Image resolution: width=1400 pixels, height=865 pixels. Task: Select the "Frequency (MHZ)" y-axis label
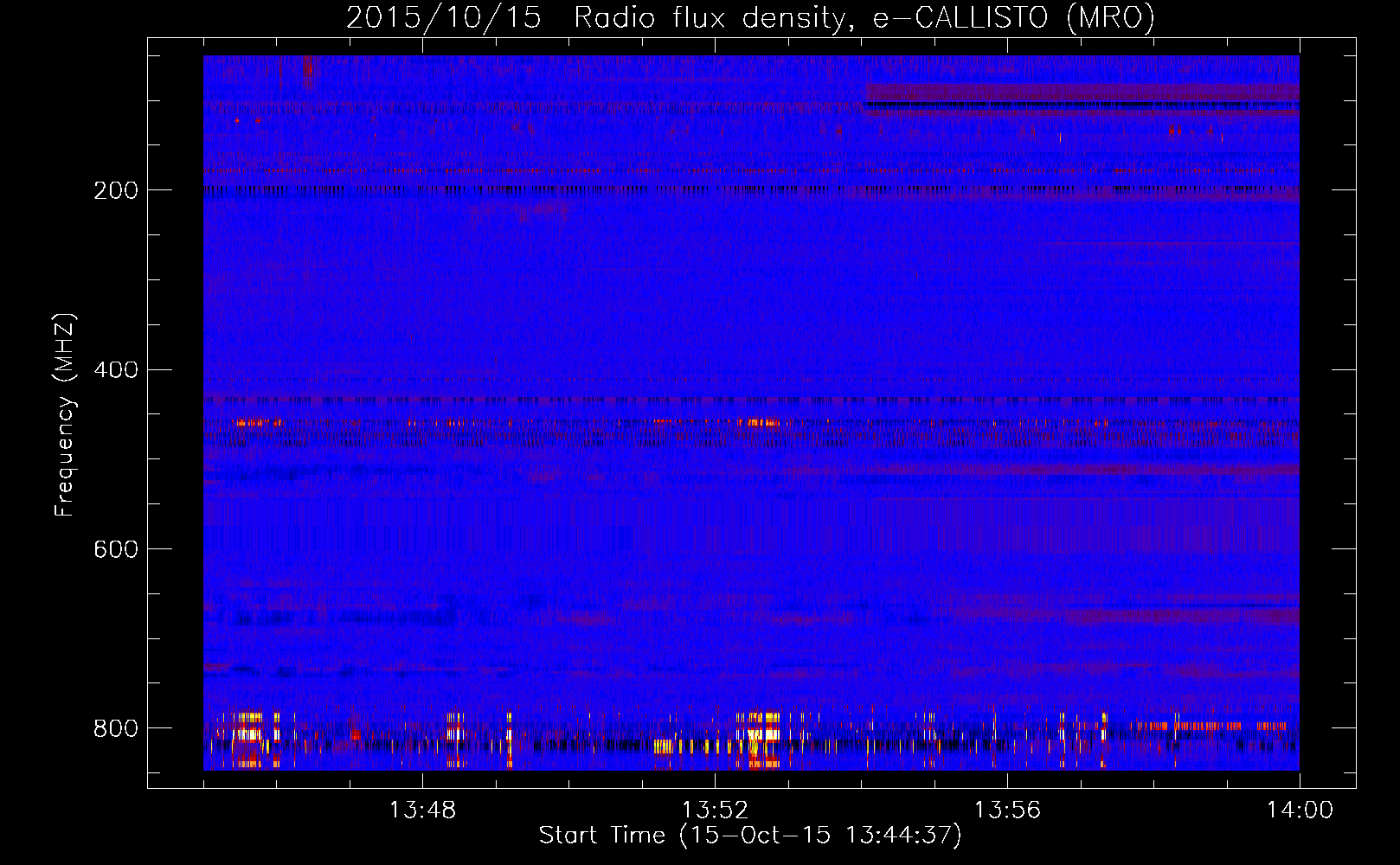(65, 415)
